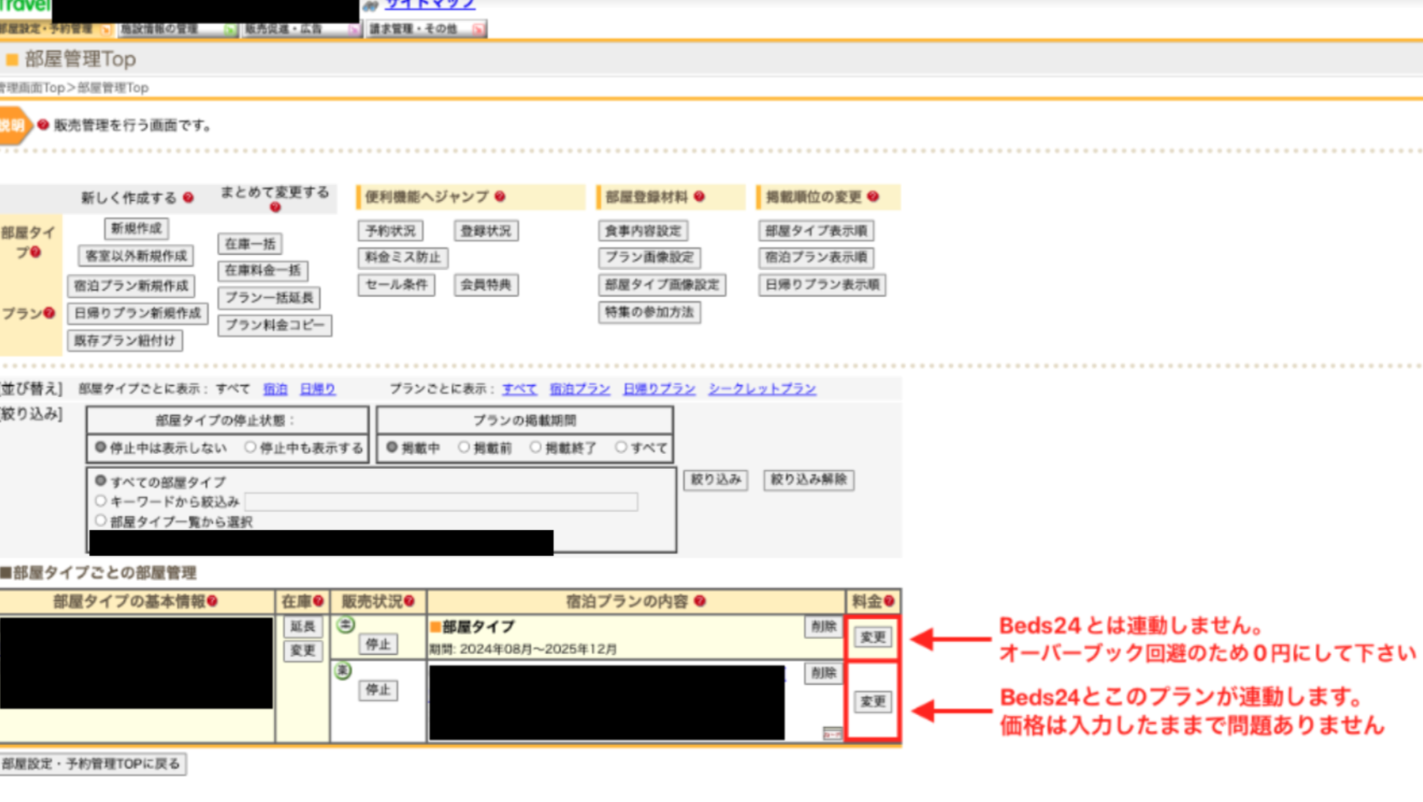Image resolution: width=1423 pixels, height=802 pixels.
Task: Click 宿泊プラン新規作成 button
Action: [x=131, y=286]
